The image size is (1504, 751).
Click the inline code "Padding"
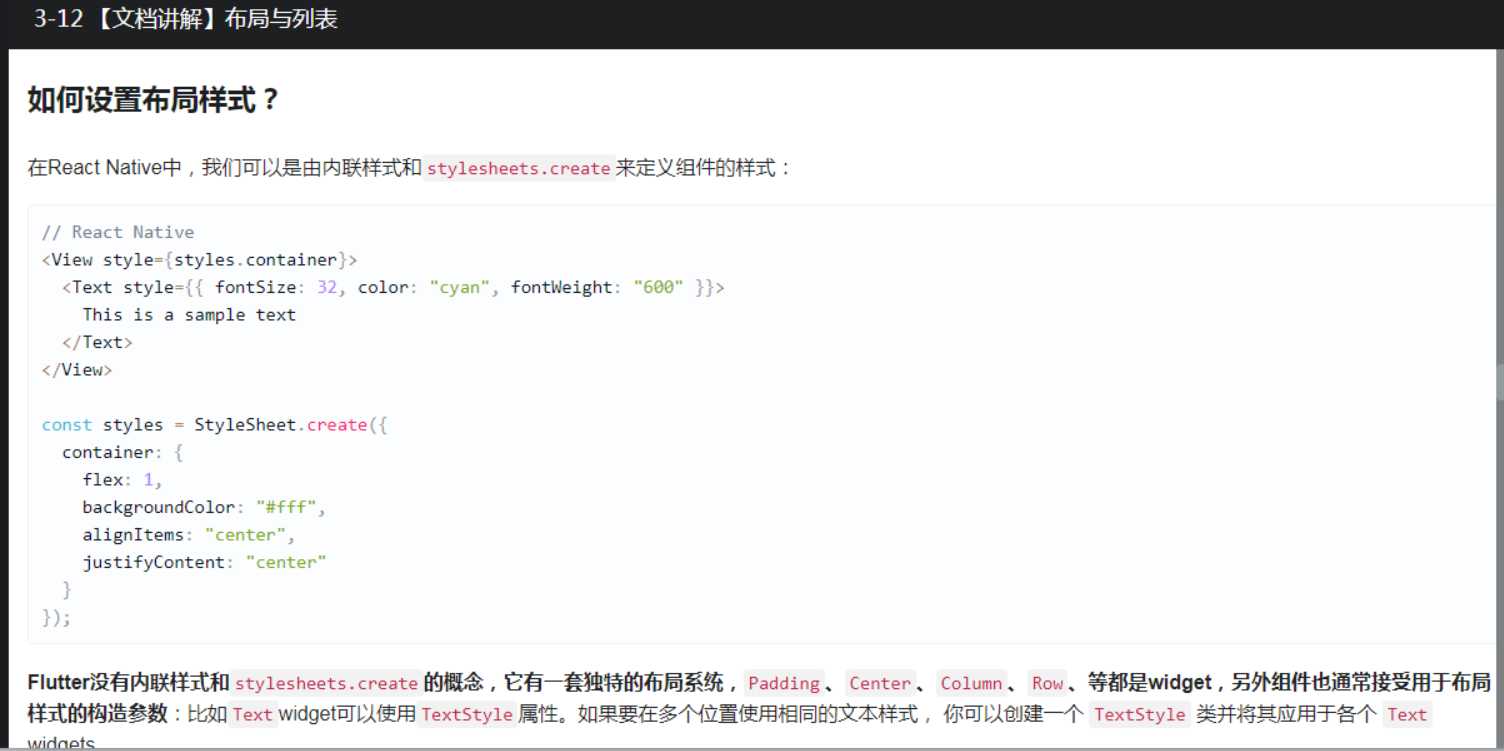click(784, 684)
